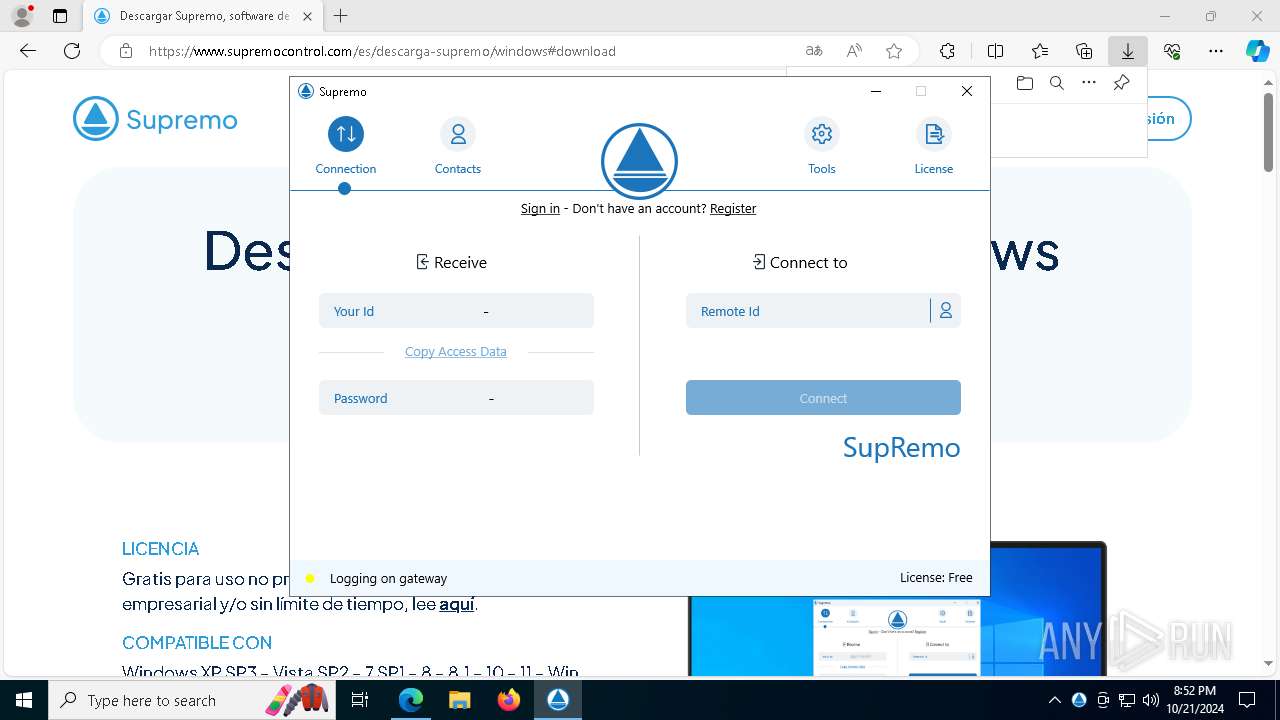1280x720 pixels.
Task: Open the Edge Downloads button
Action: [1128, 51]
